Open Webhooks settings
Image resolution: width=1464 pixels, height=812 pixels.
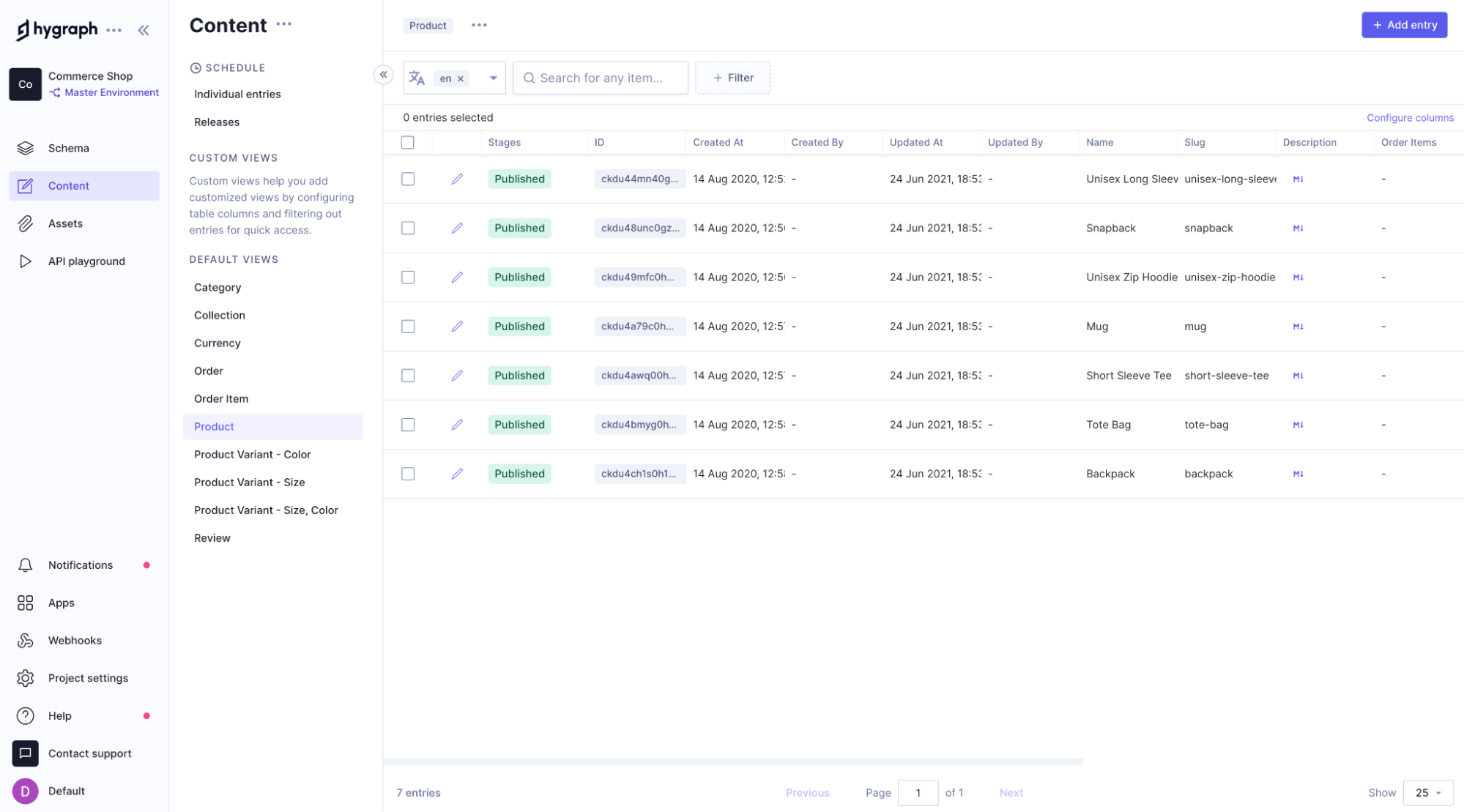75,640
